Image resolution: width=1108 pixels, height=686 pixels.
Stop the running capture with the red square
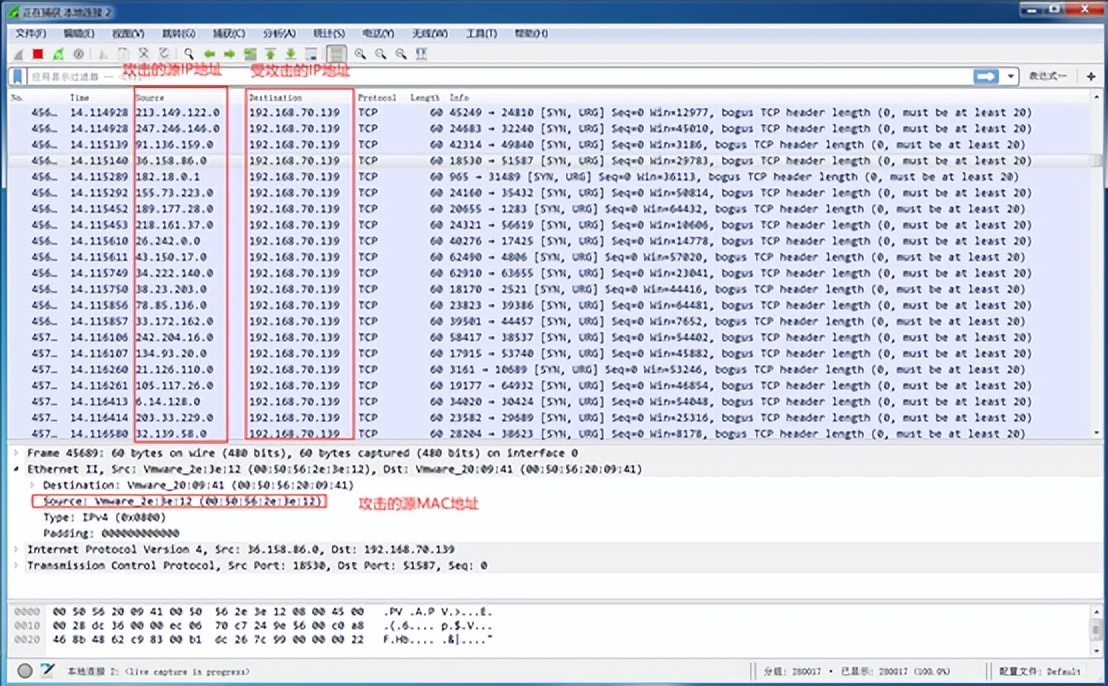38,54
